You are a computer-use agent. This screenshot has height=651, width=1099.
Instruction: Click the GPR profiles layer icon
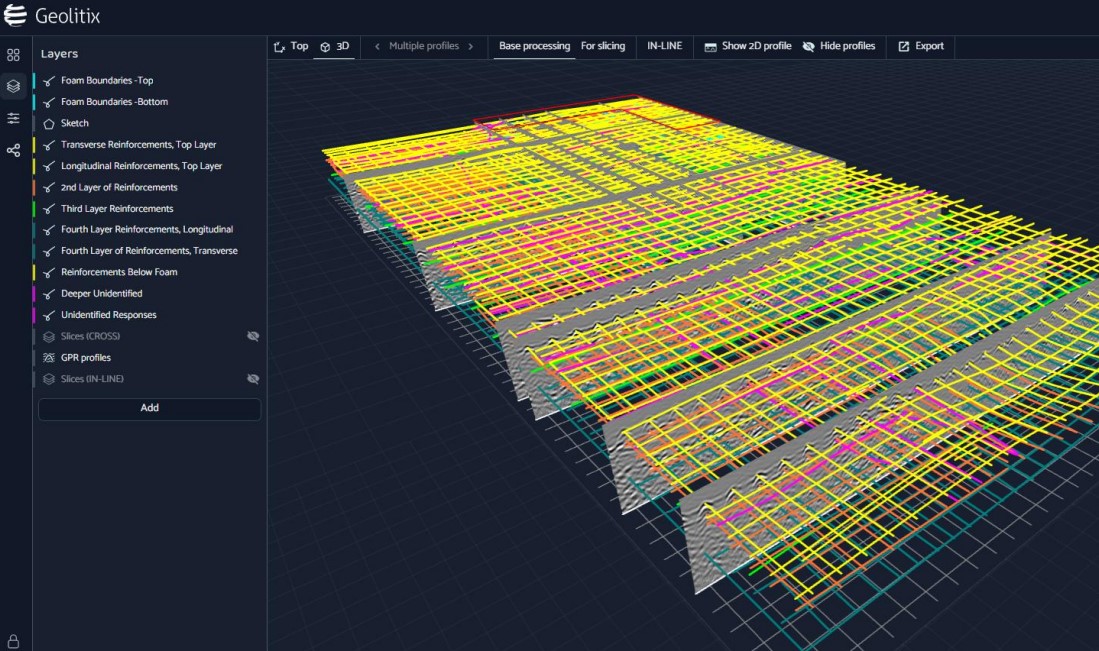48,358
